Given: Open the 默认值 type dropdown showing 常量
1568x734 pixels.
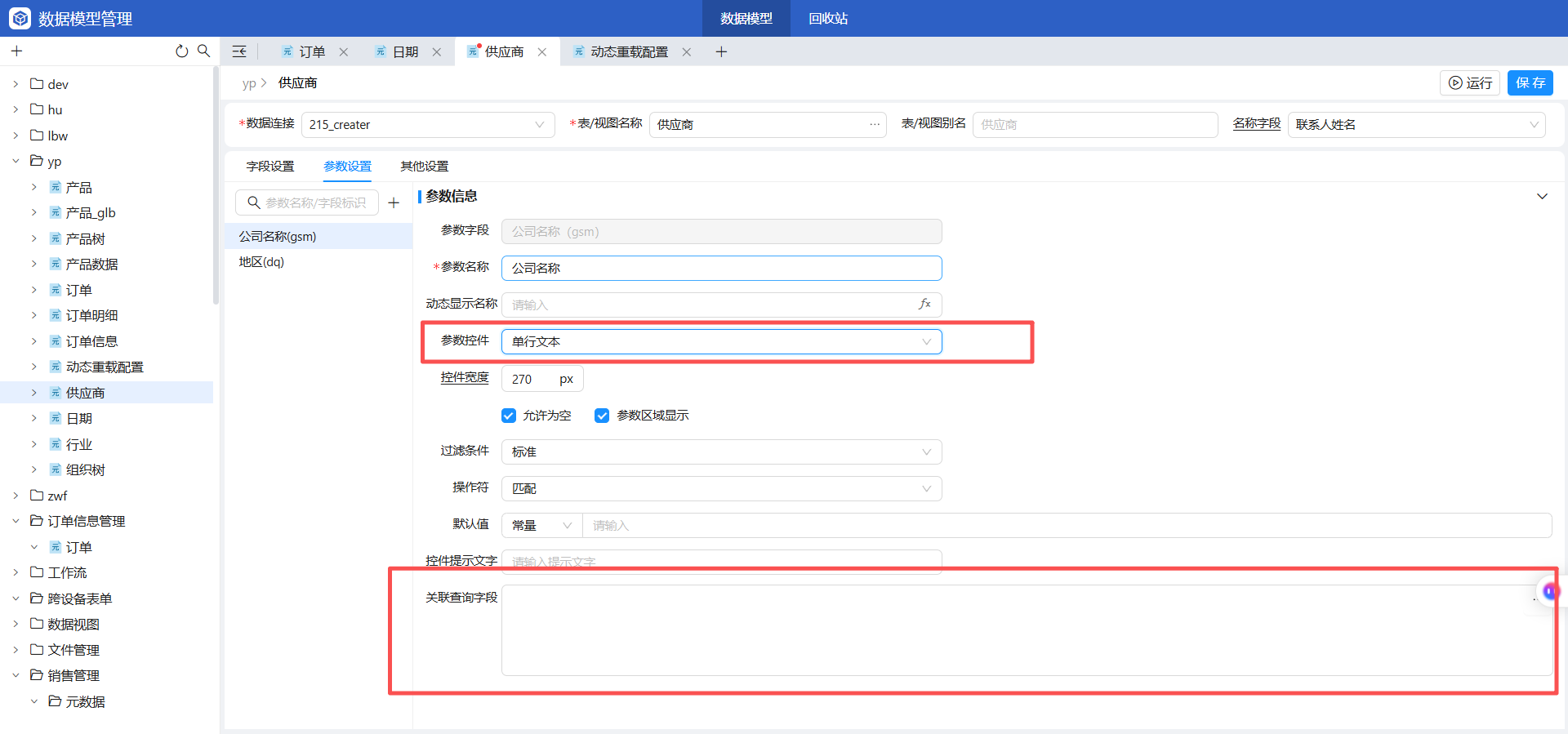Looking at the screenshot, I should pyautogui.click(x=541, y=525).
